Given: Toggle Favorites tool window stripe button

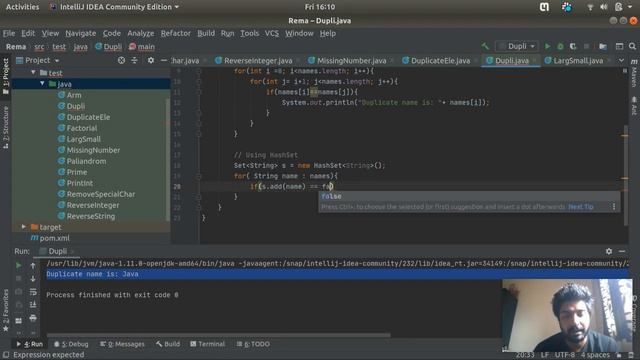Looking at the screenshot, I should (x=6, y=310).
